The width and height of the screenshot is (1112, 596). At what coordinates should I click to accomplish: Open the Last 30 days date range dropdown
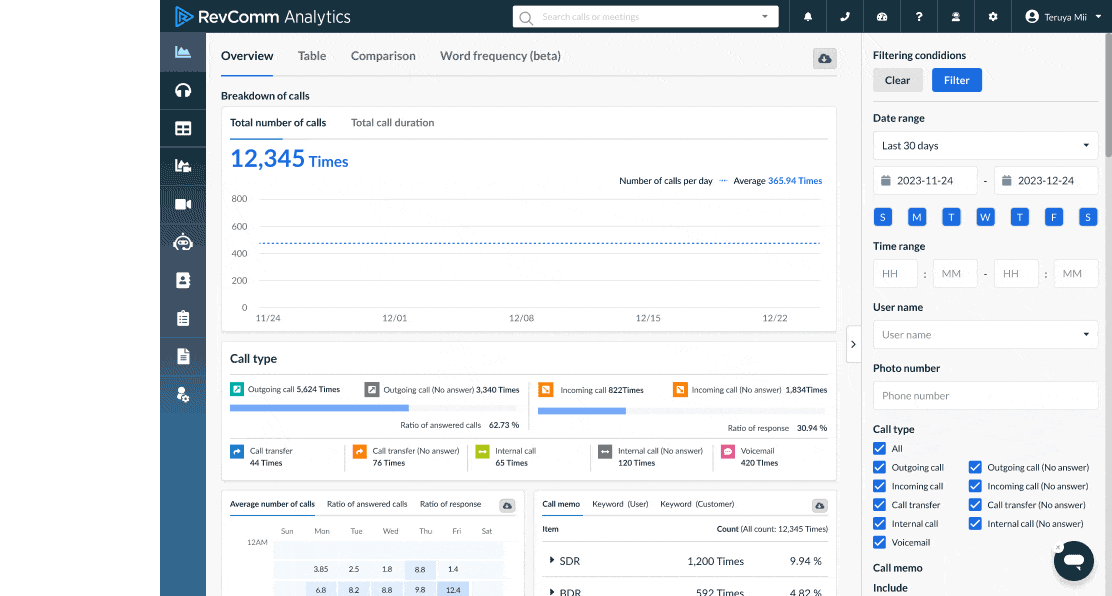click(x=985, y=146)
